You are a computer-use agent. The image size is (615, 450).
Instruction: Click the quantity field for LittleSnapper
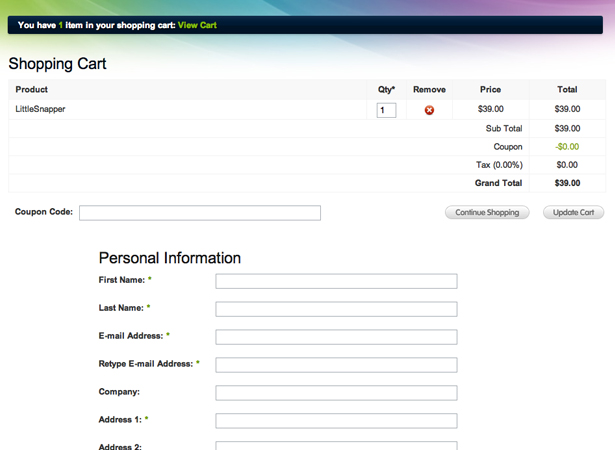(x=386, y=110)
